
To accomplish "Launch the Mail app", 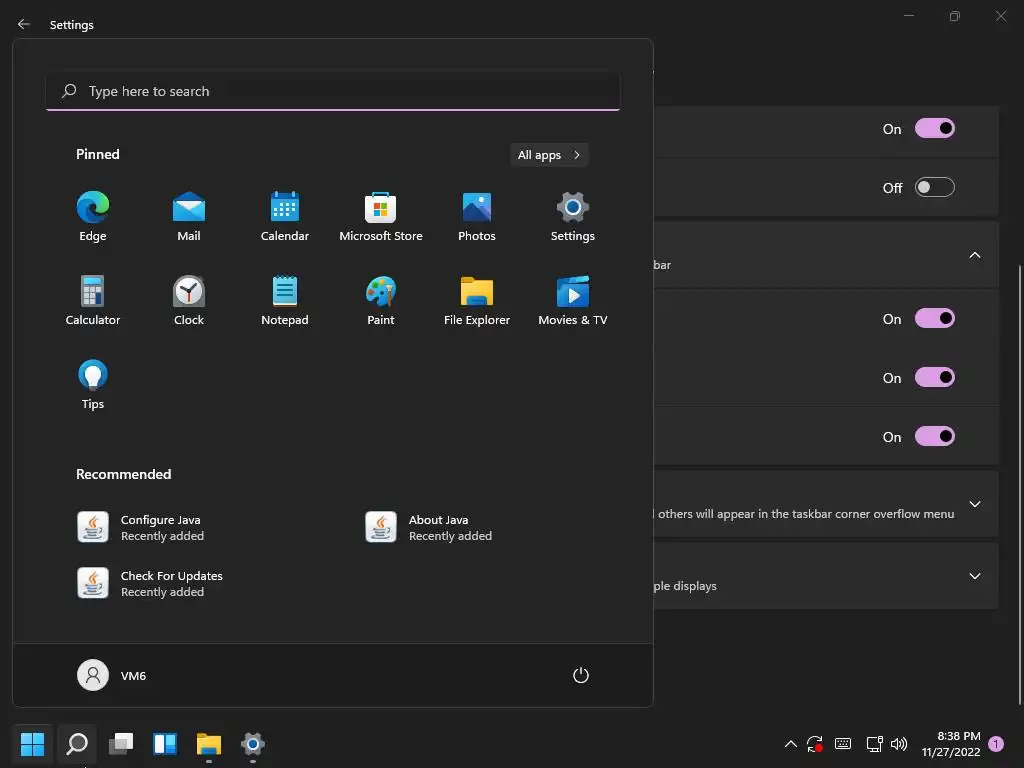I will pos(189,217).
